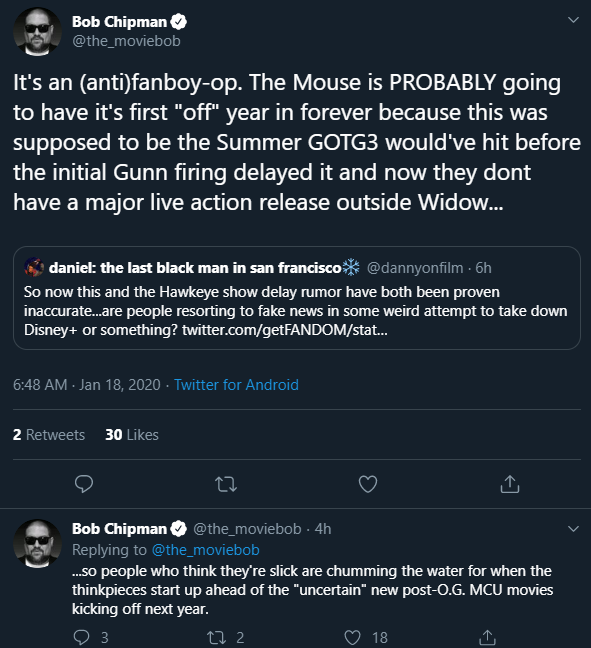Retweet the follow-up tweet with 2 retweets
Screen dimensions: 591x648
[216, 637]
